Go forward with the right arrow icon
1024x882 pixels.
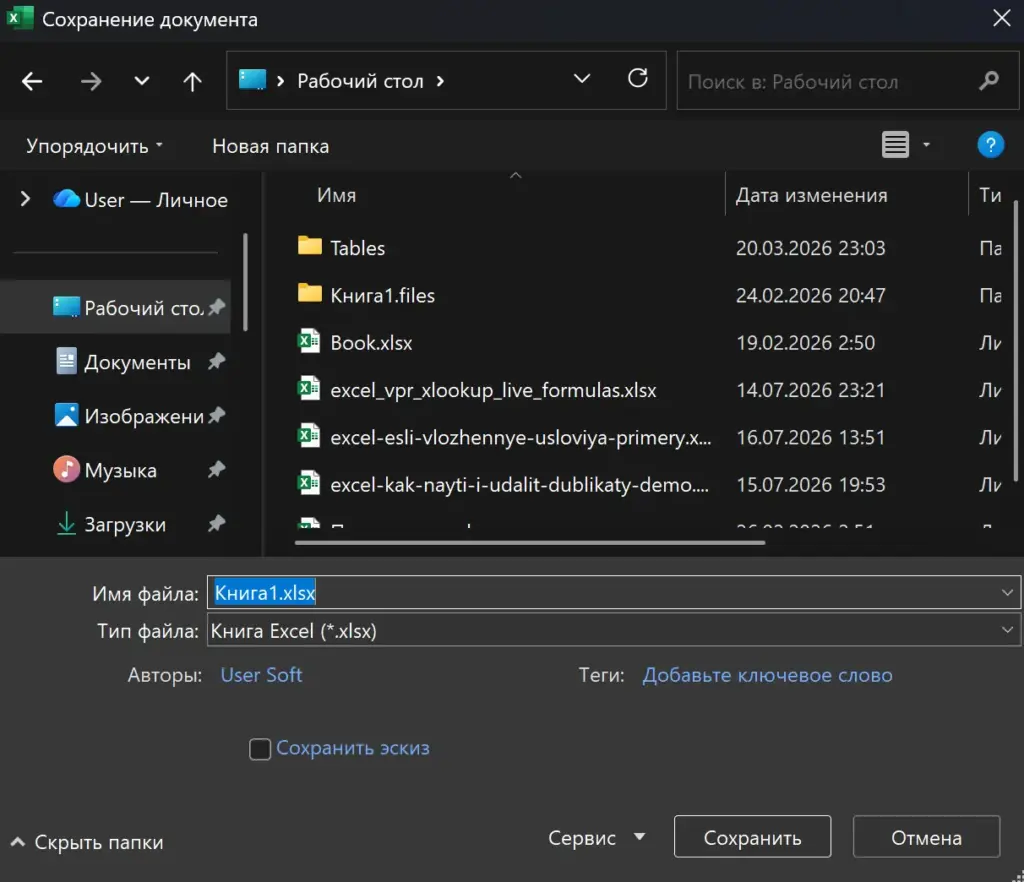[x=91, y=82]
